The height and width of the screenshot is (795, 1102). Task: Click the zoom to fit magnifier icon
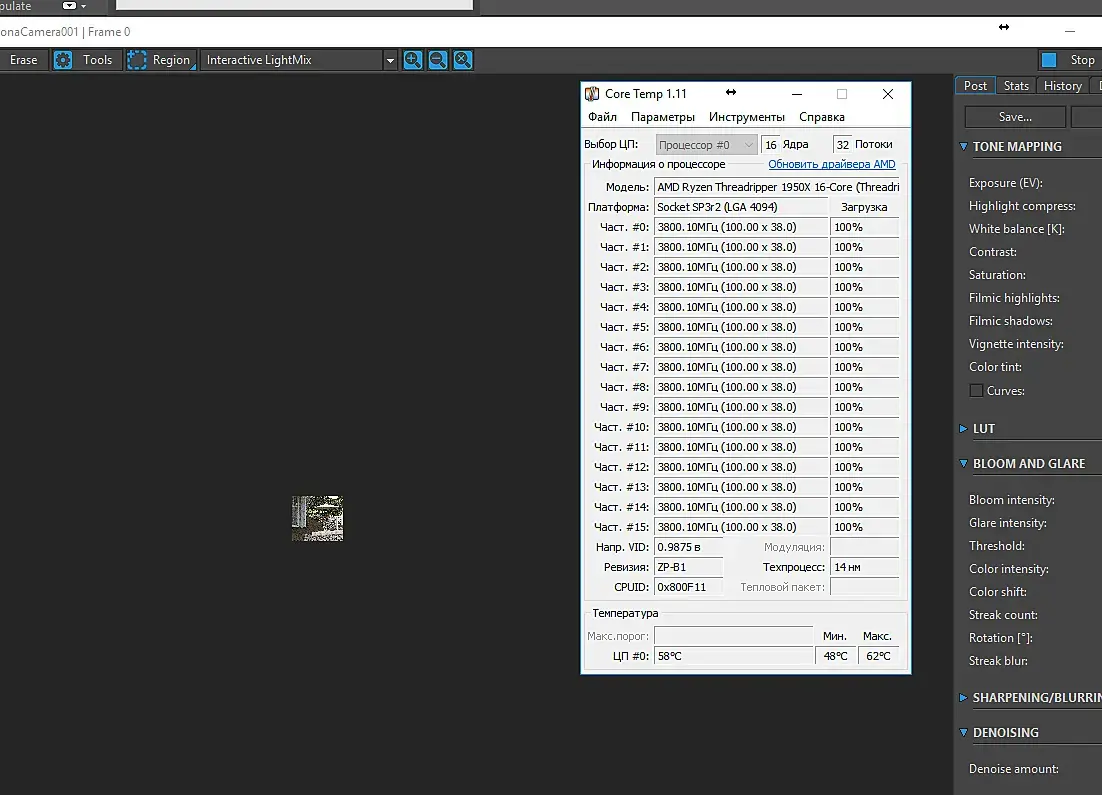coord(462,60)
